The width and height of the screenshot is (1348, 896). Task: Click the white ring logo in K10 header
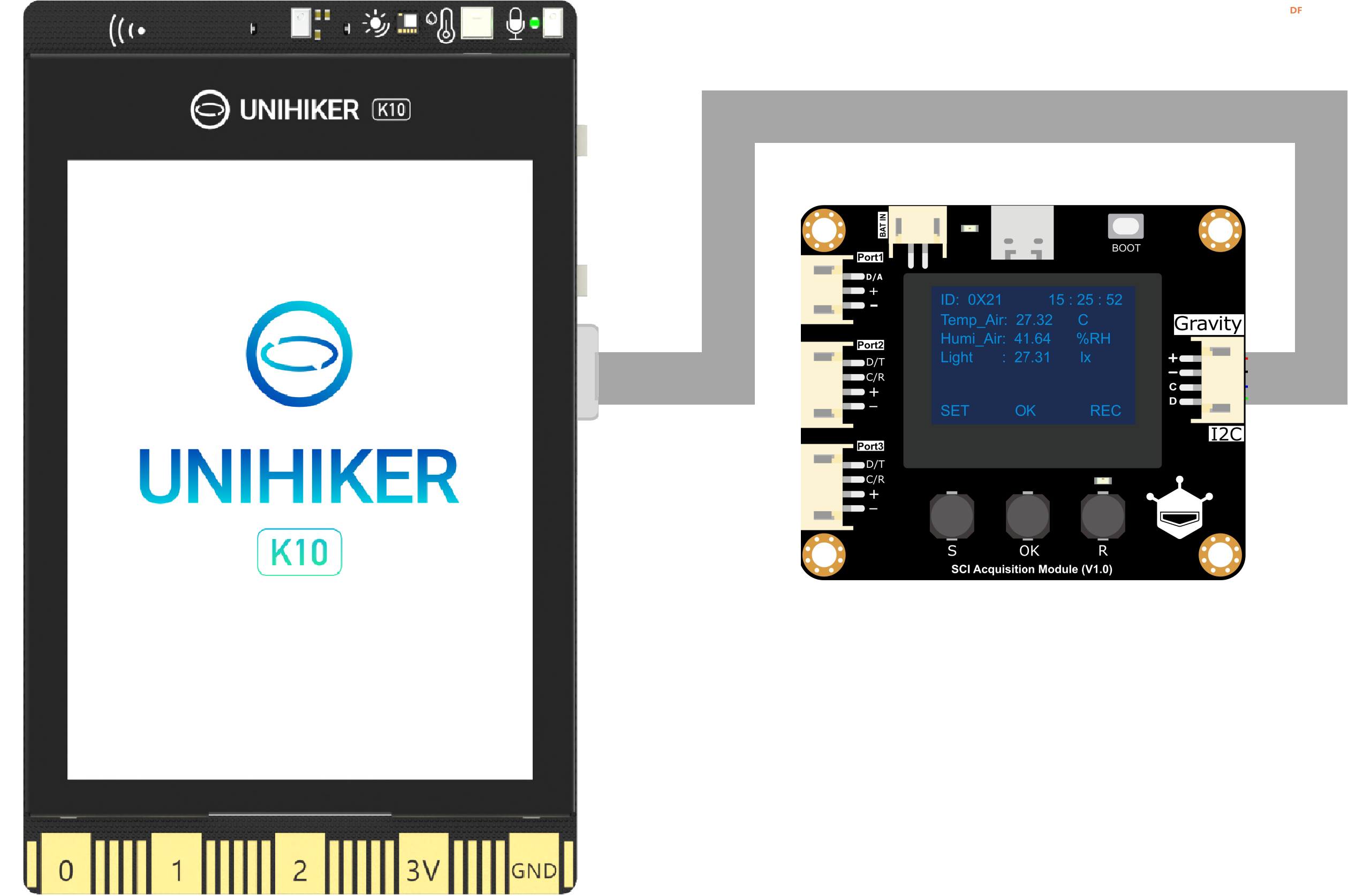[210, 109]
